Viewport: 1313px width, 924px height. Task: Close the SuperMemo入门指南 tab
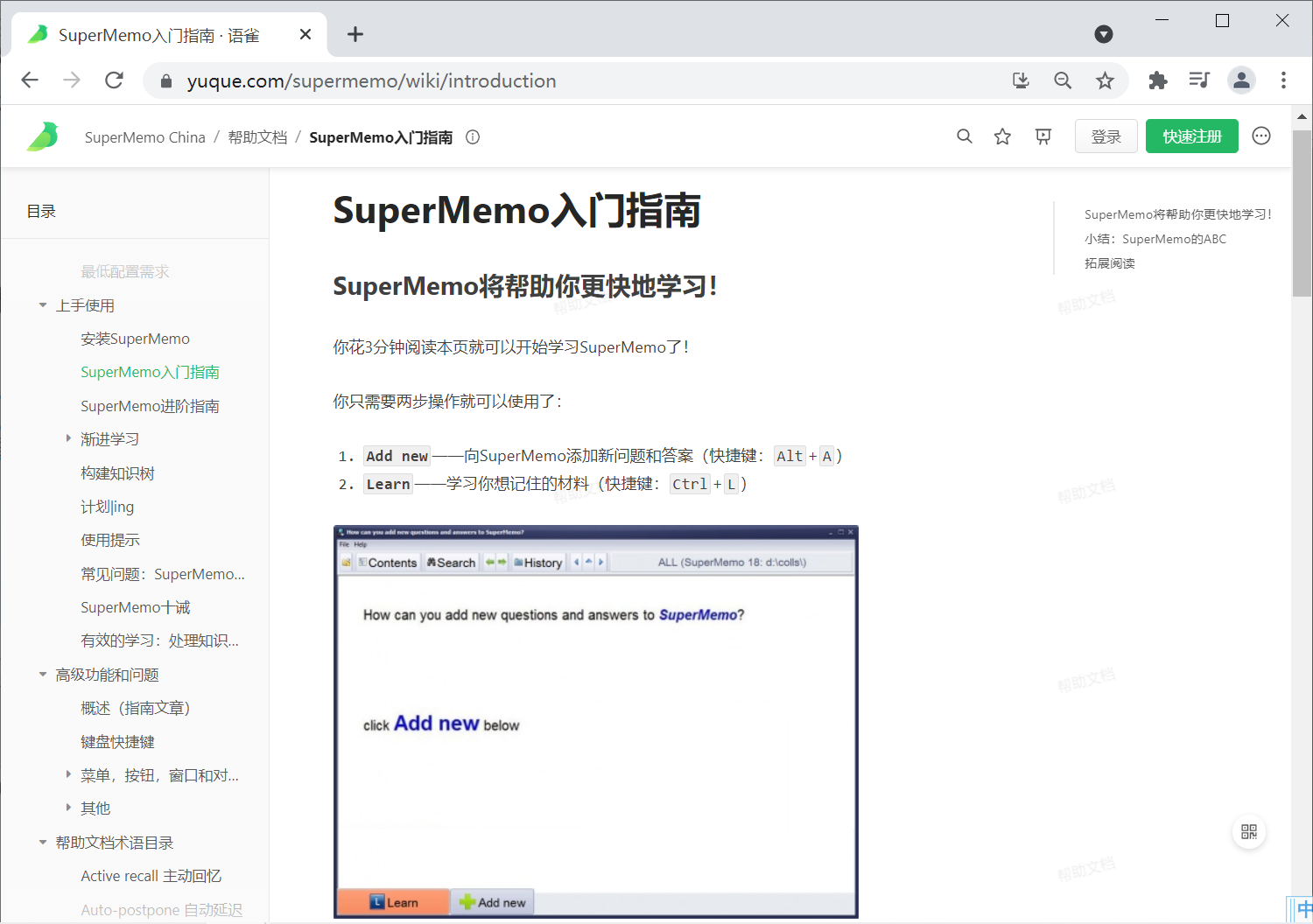[305, 34]
